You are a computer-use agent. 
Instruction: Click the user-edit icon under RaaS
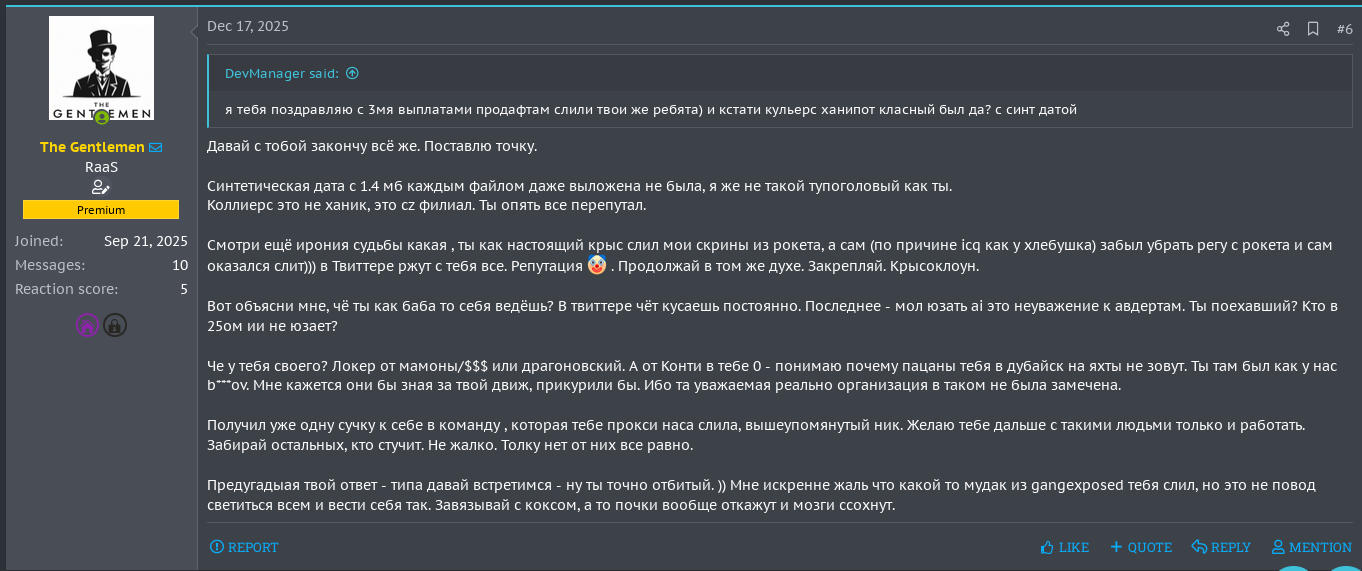click(101, 188)
